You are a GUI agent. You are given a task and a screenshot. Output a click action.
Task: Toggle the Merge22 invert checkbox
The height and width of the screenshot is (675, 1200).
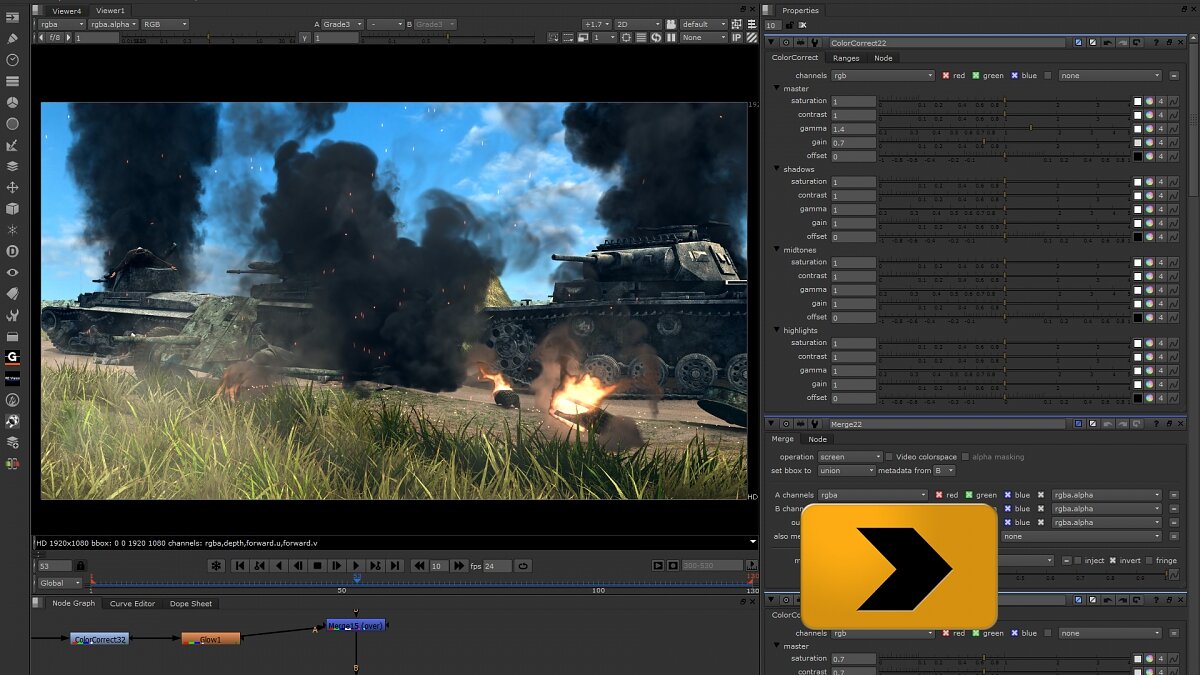click(x=1113, y=560)
